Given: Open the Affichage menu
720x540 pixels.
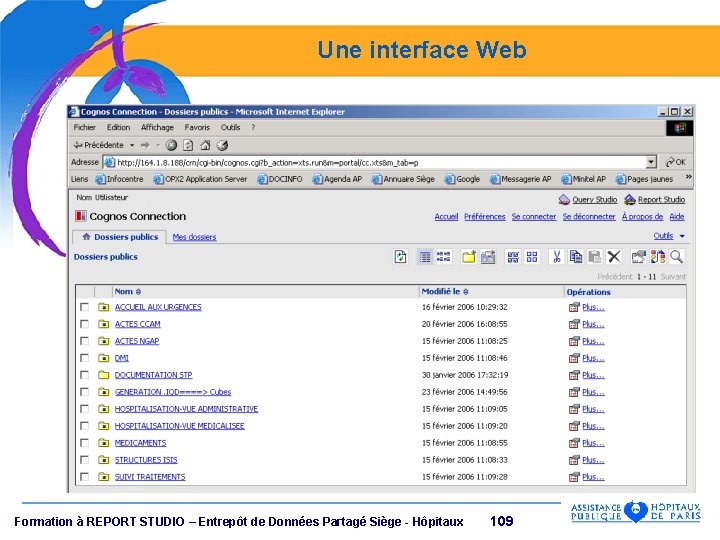Looking at the screenshot, I should tap(157, 128).
